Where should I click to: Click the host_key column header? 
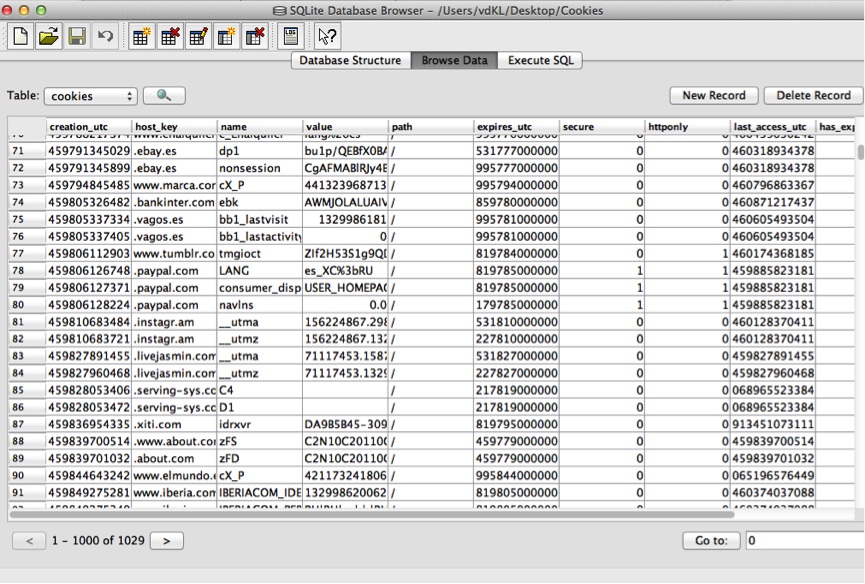click(x=174, y=126)
